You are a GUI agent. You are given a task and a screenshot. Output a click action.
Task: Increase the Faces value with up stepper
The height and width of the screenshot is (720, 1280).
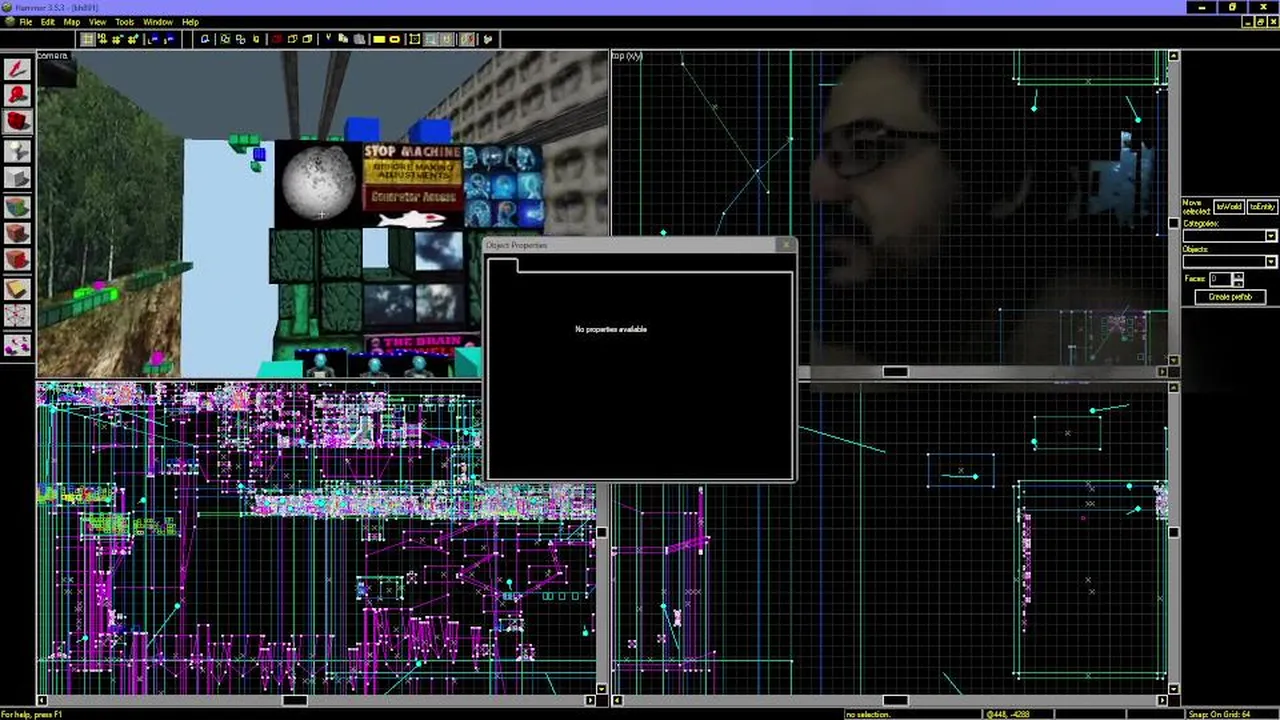pyautogui.click(x=1238, y=275)
